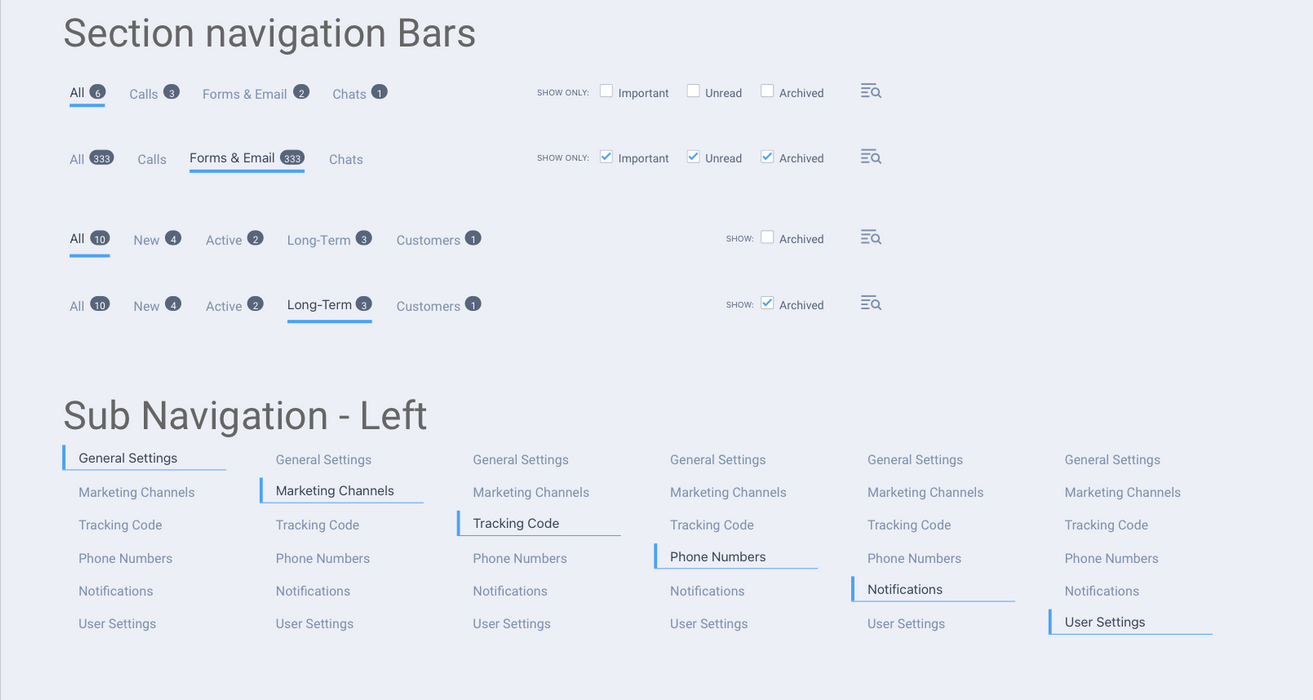Click the search-list icon beside the checked Important, Unread and Archived filters
This screenshot has width=1313, height=700.
(870, 157)
